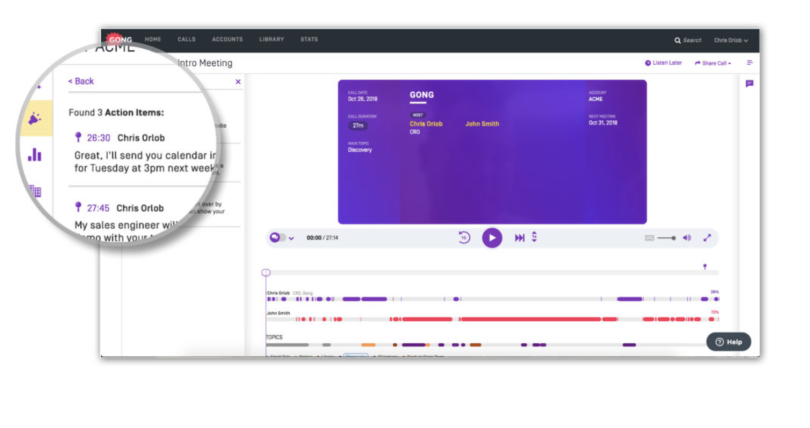Open the bar chart stats sidebar icon
This screenshot has height=428, width=810.
pos(35,154)
